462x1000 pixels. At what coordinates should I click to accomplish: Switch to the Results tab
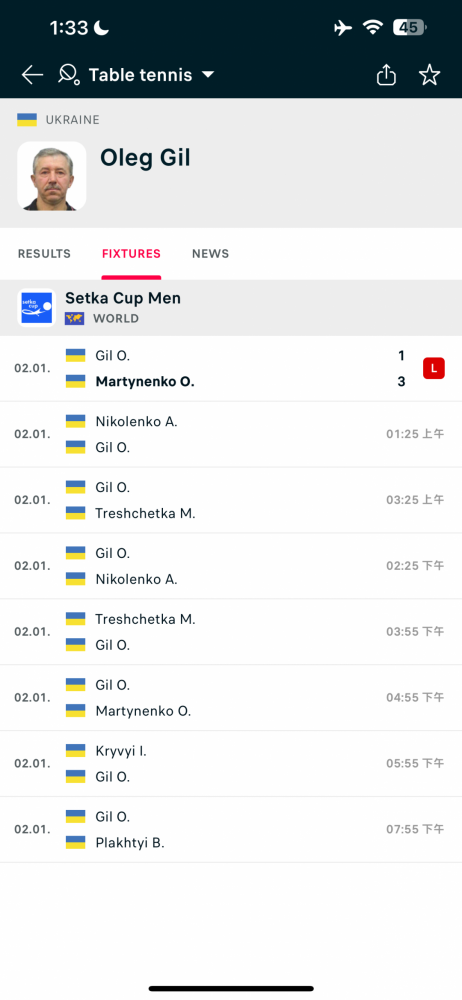44,254
